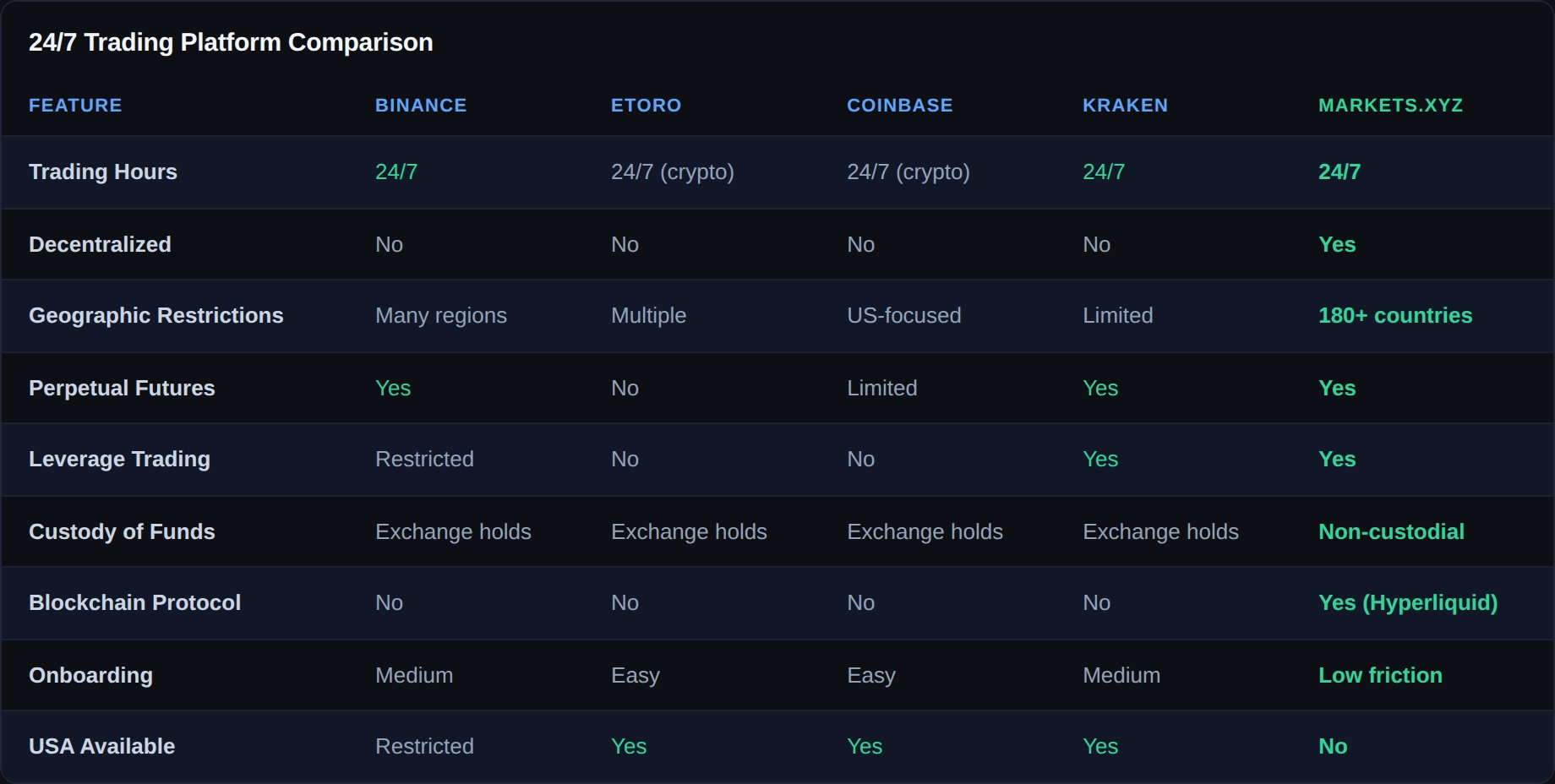This screenshot has width=1555, height=784.
Task: Click the '24/7 Trading Platform Comparison' title
Action: click(x=231, y=42)
